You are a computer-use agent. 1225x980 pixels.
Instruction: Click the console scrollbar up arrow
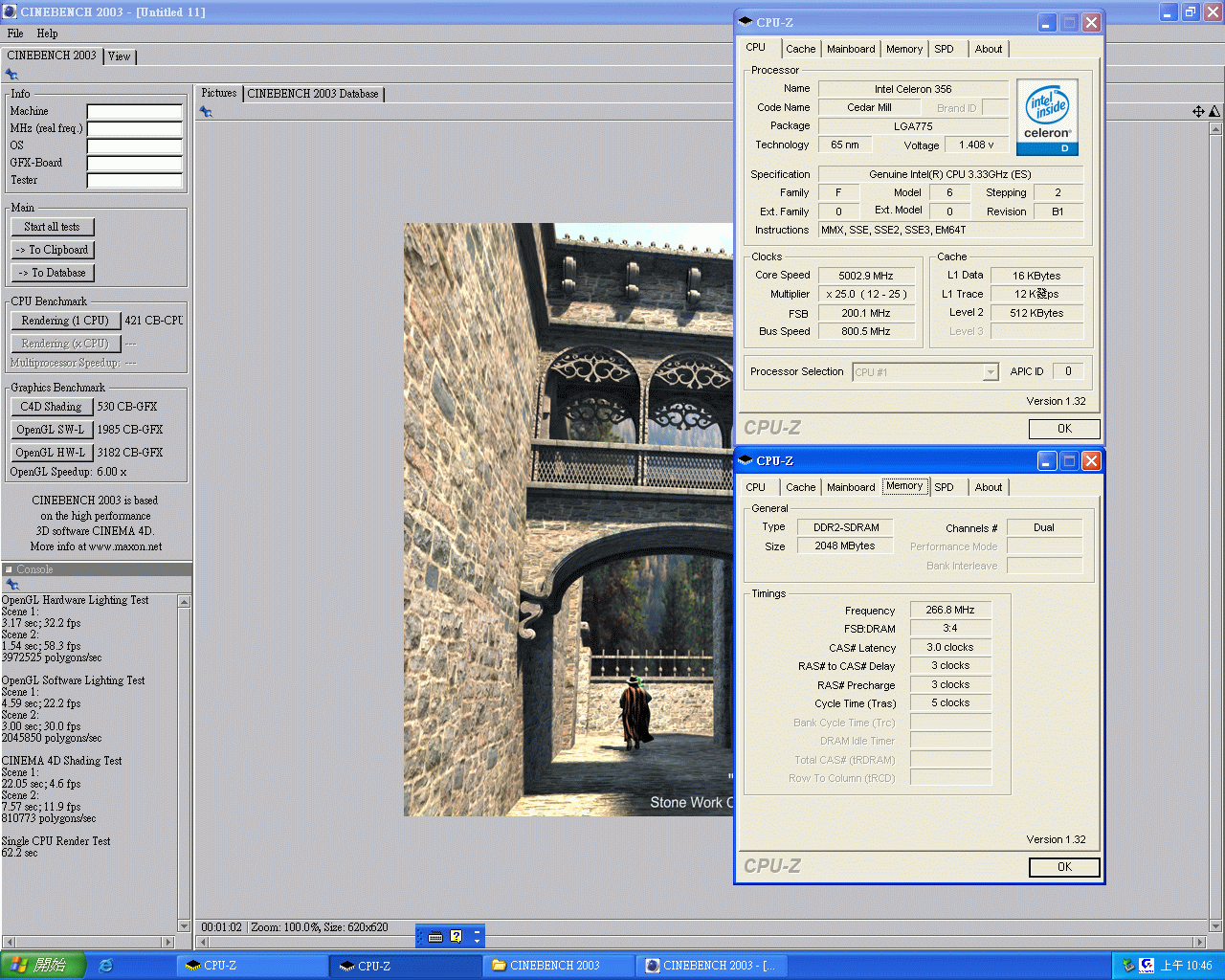point(184,601)
